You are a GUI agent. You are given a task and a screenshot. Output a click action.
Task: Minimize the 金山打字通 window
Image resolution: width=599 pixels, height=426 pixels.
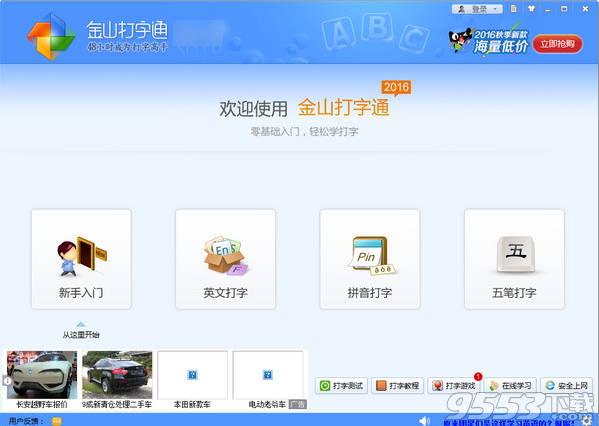548,9
